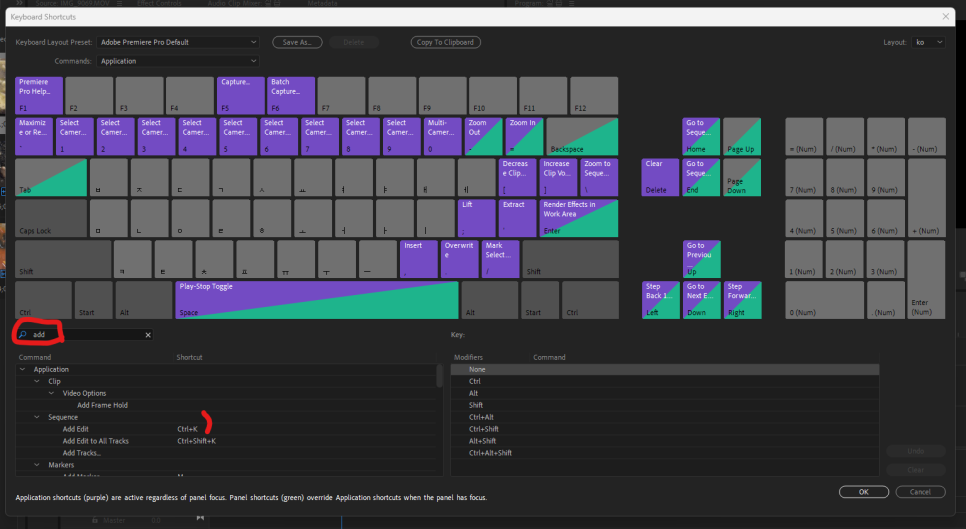The image size is (966, 529).
Task: Click the Ctrl+Shift+K shortcut cell
Action: point(197,441)
